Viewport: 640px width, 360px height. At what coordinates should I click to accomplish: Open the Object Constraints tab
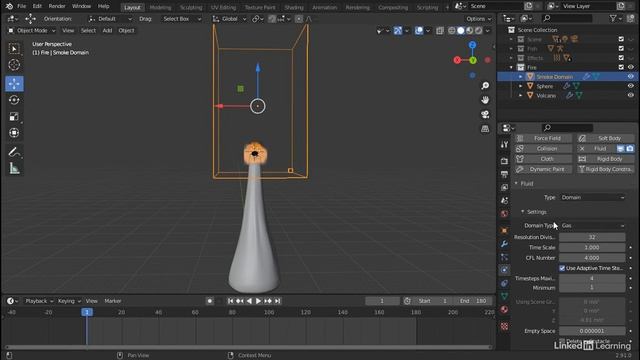pyautogui.click(x=504, y=283)
